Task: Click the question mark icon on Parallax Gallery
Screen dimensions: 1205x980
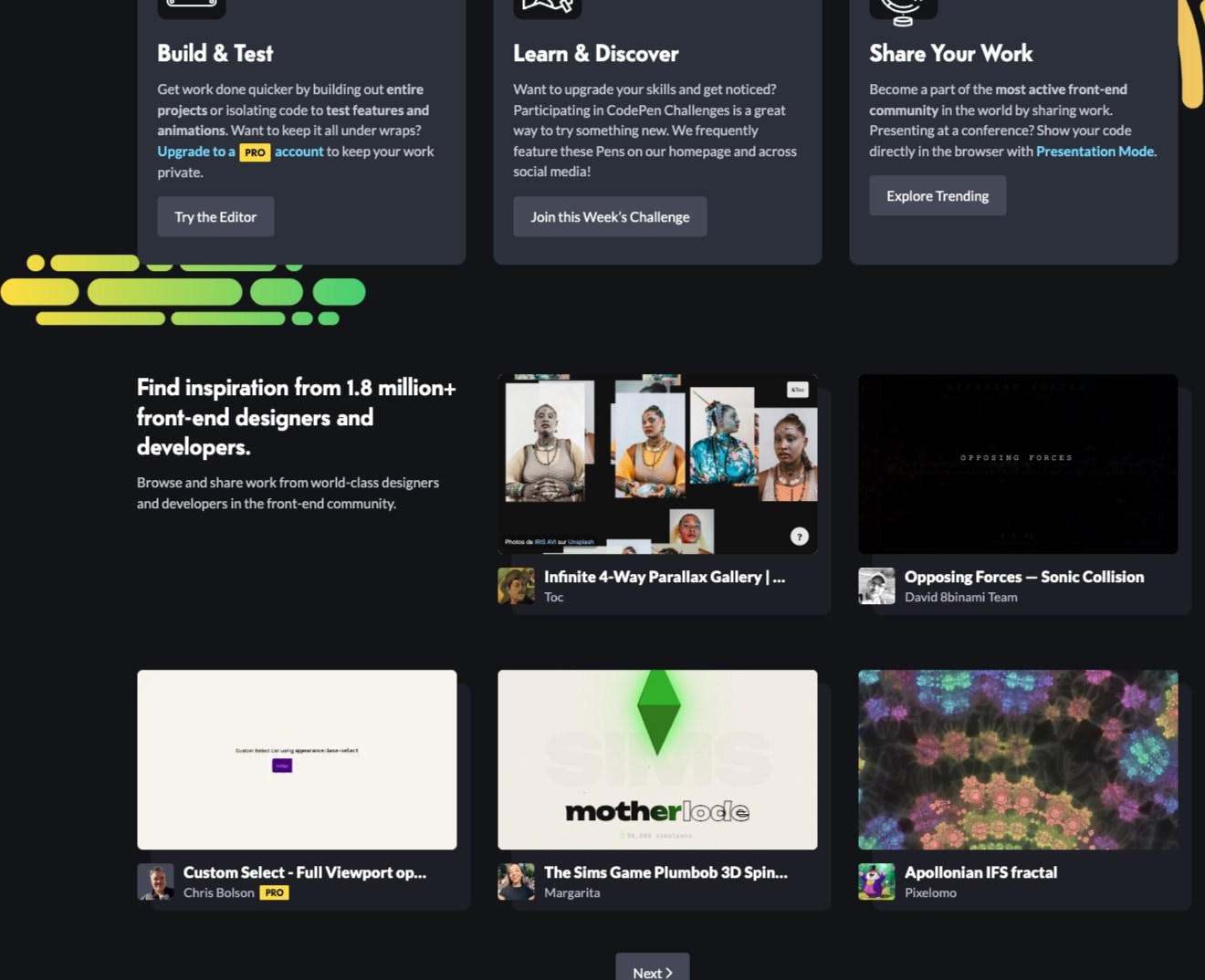Action: click(799, 537)
